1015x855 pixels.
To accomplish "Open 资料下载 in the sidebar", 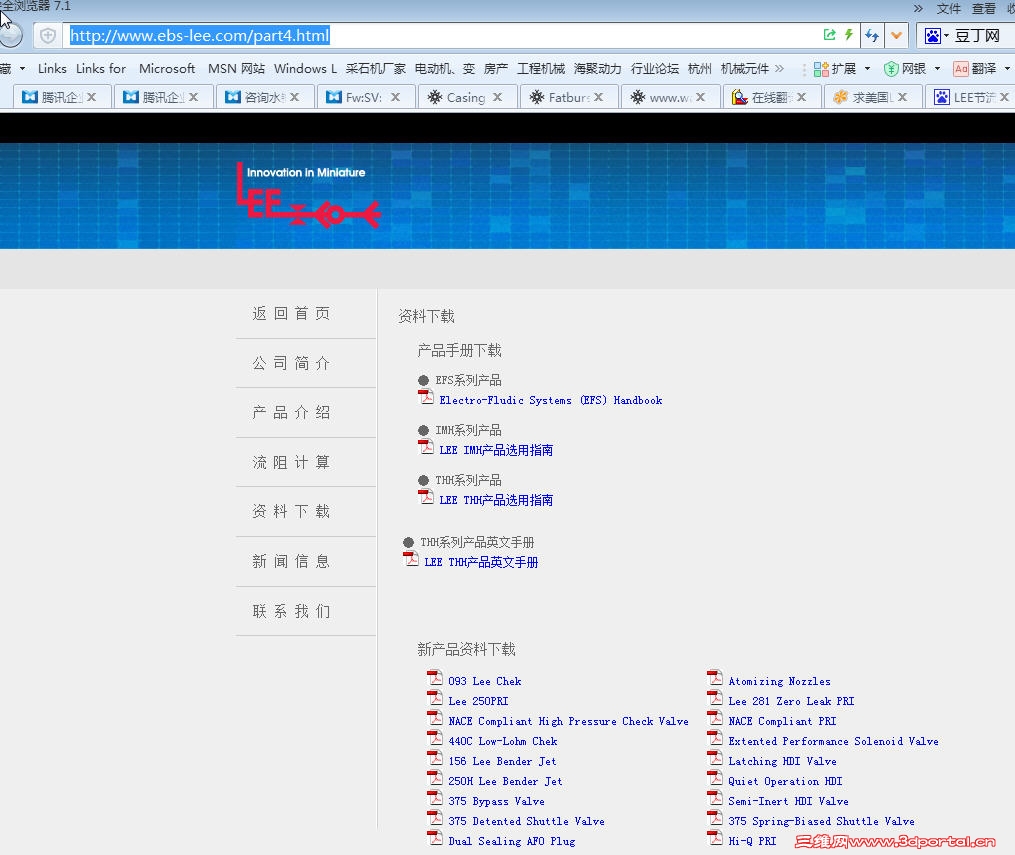I will tap(291, 511).
